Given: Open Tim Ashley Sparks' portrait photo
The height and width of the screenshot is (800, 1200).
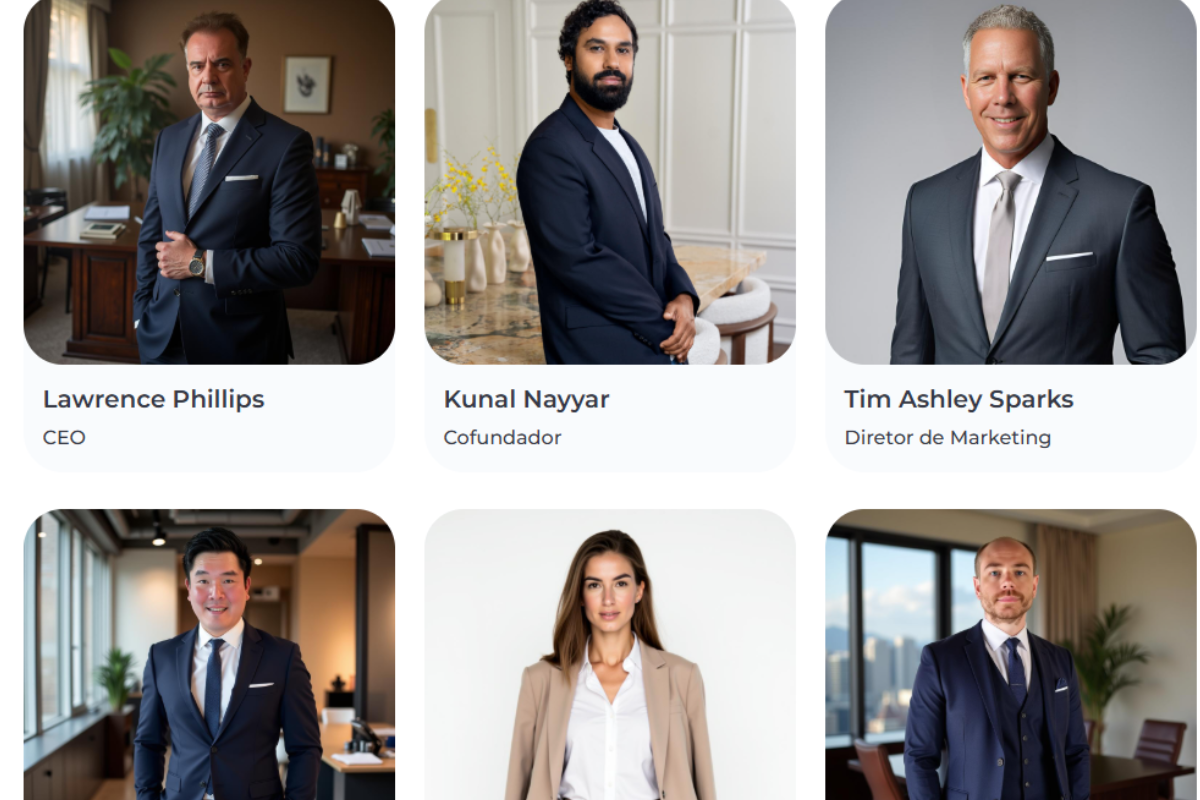Looking at the screenshot, I should 1011,181.
